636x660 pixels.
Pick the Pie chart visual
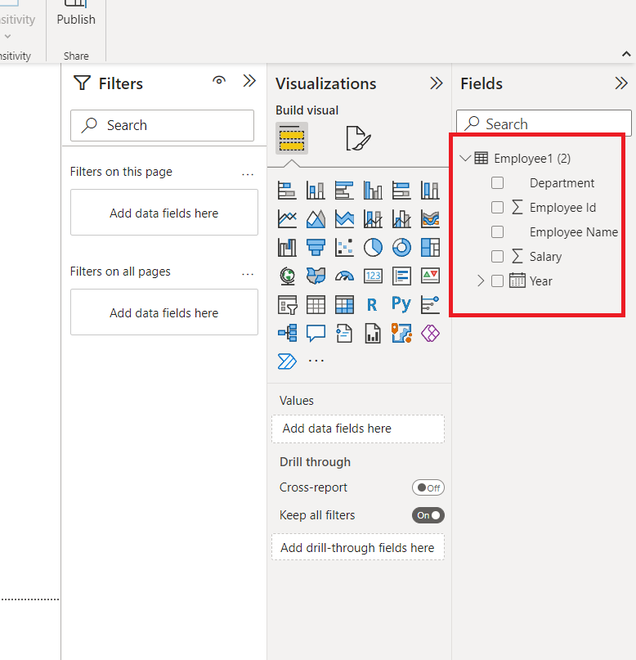373,248
